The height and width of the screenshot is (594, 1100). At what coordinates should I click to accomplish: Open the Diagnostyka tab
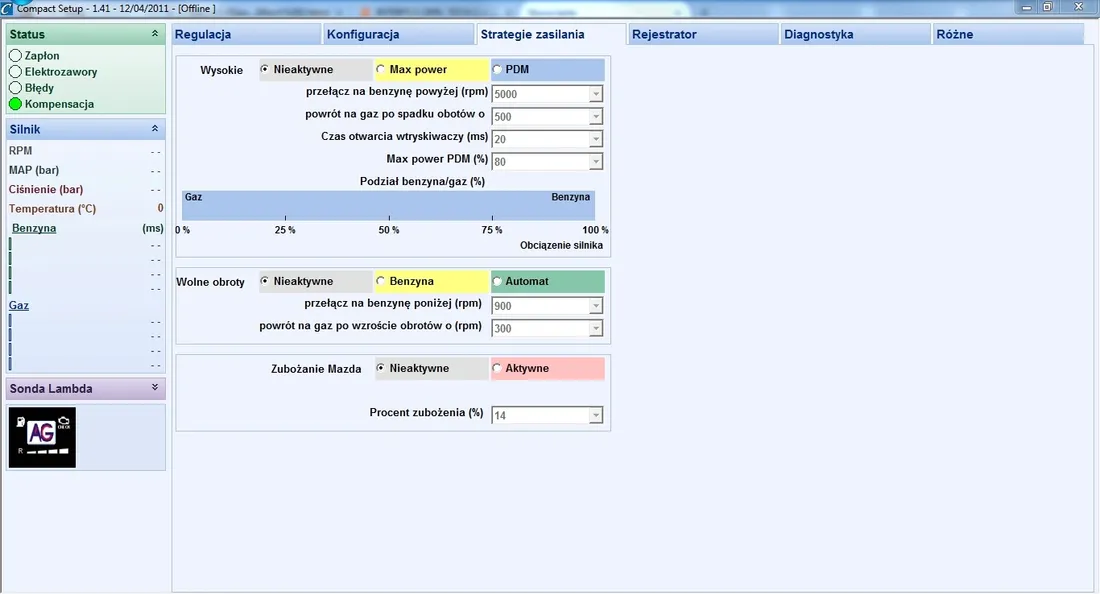click(x=855, y=33)
